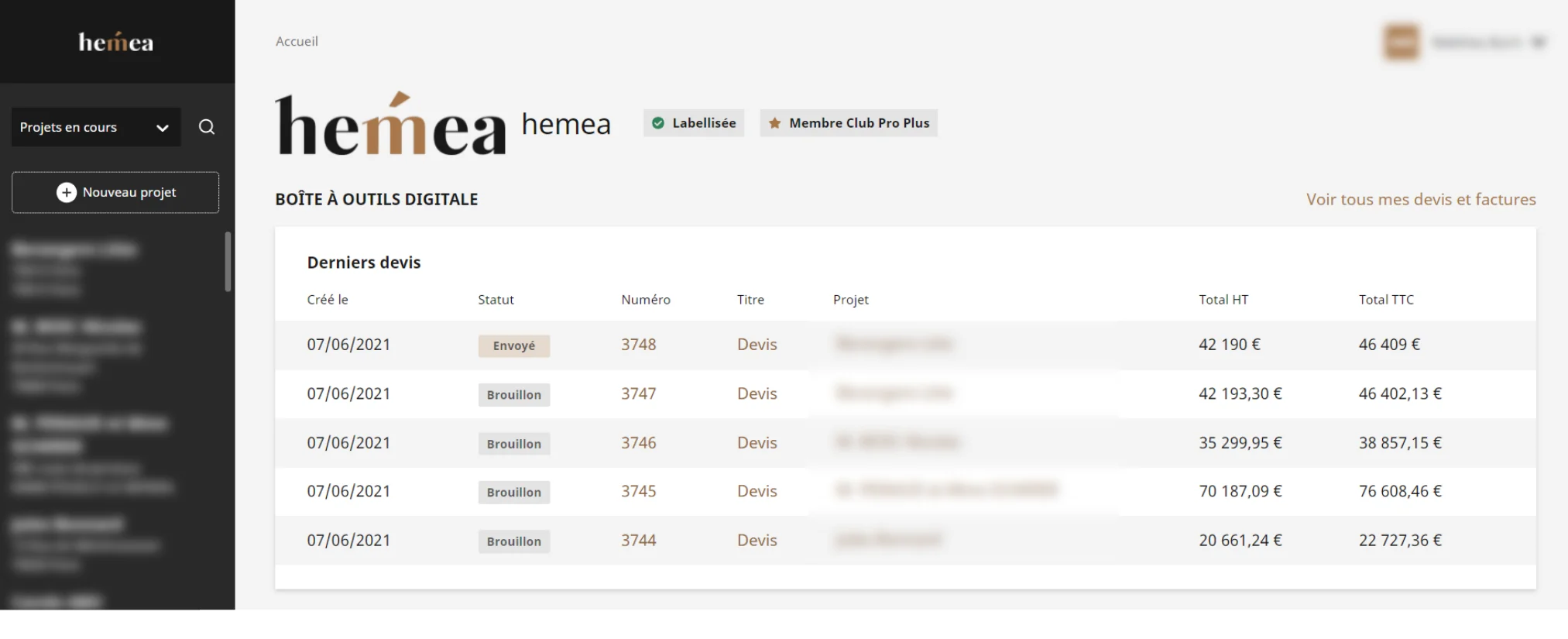Click the sidebar project list scrollbar

(228, 262)
